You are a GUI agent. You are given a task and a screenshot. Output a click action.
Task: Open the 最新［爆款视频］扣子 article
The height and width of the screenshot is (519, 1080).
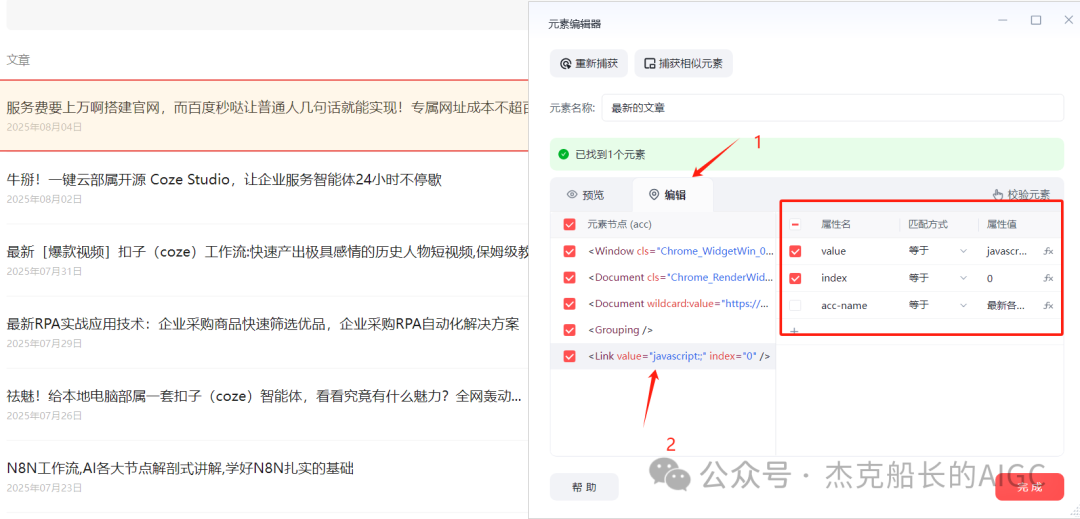coord(268,253)
